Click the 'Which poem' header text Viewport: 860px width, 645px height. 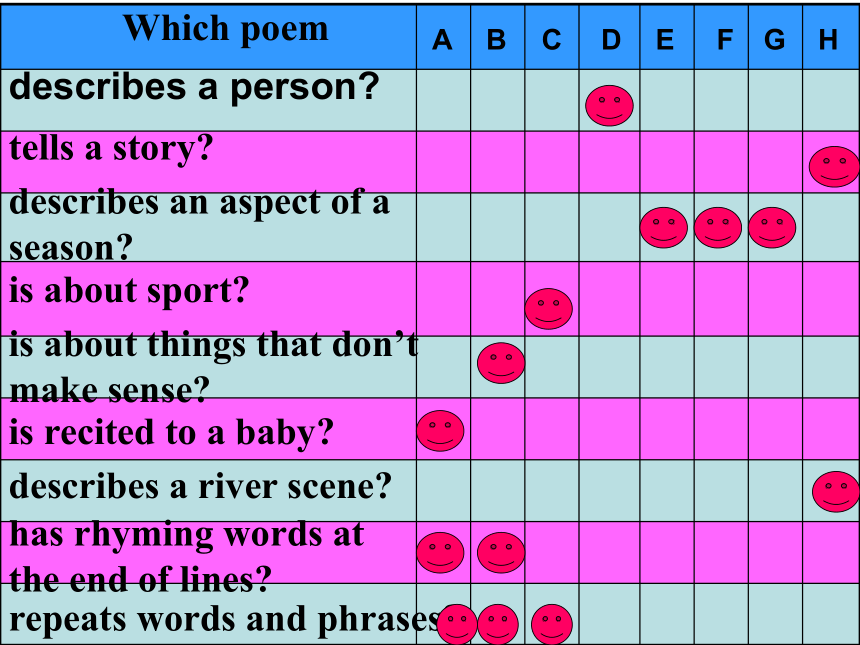[225, 27]
